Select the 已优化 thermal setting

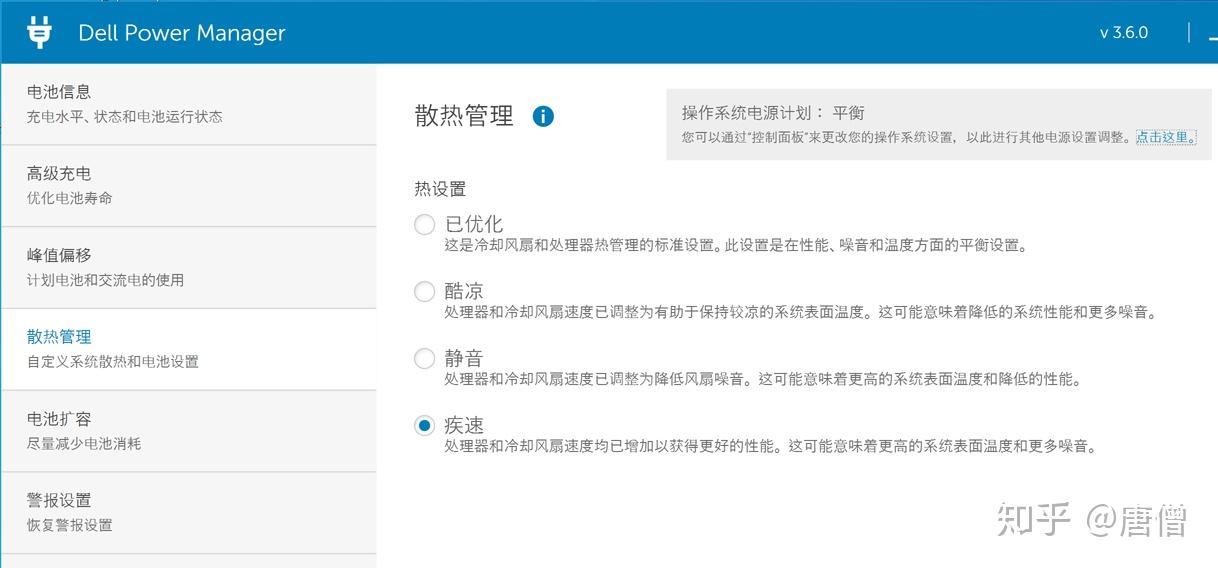(x=424, y=225)
